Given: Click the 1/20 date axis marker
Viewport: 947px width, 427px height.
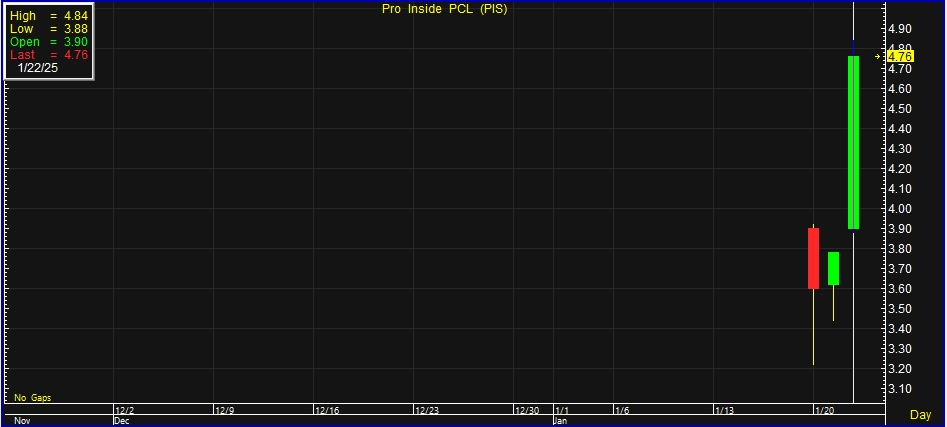Looking at the screenshot, I should pos(825,410).
